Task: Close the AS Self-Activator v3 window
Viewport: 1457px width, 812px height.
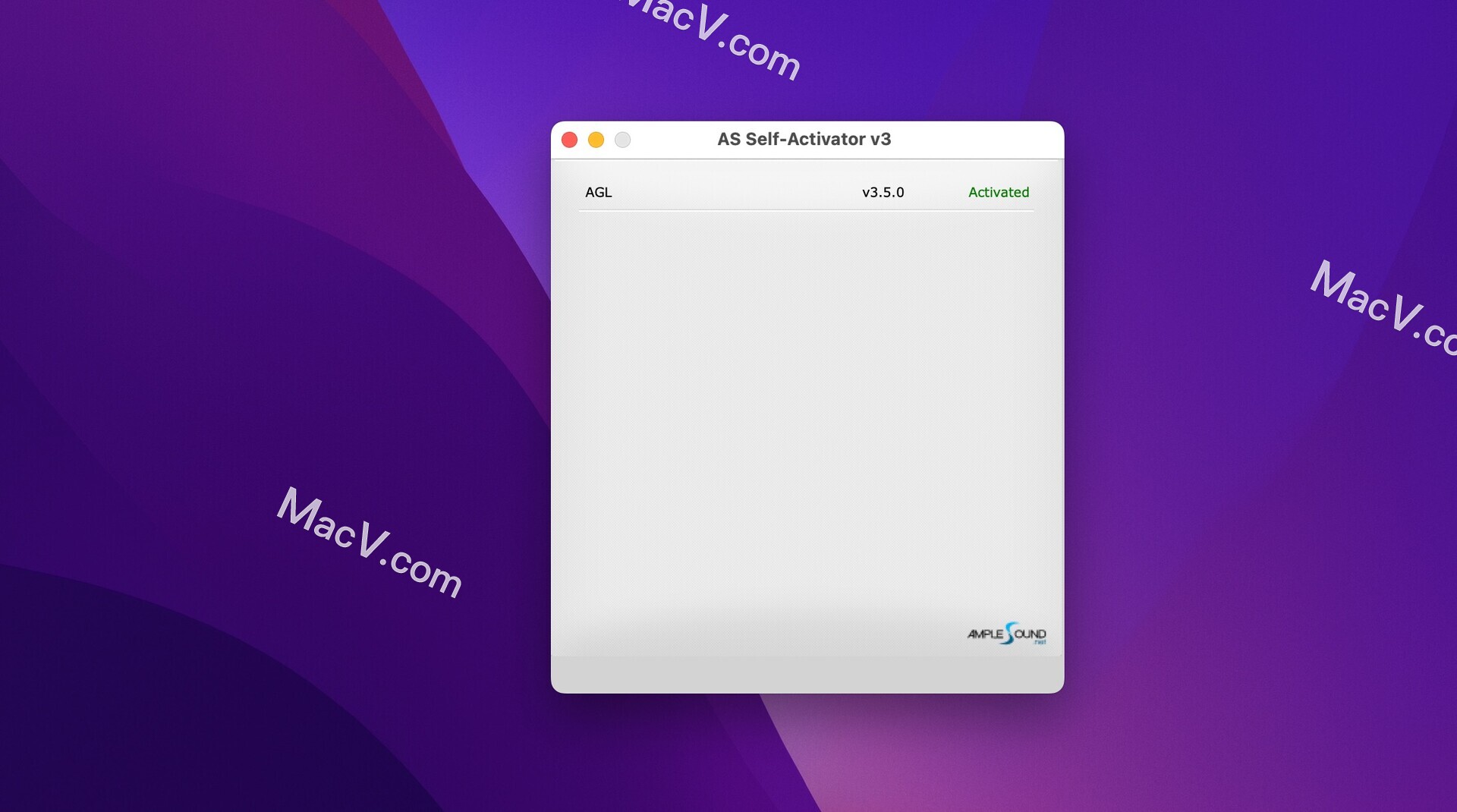Action: click(x=570, y=140)
